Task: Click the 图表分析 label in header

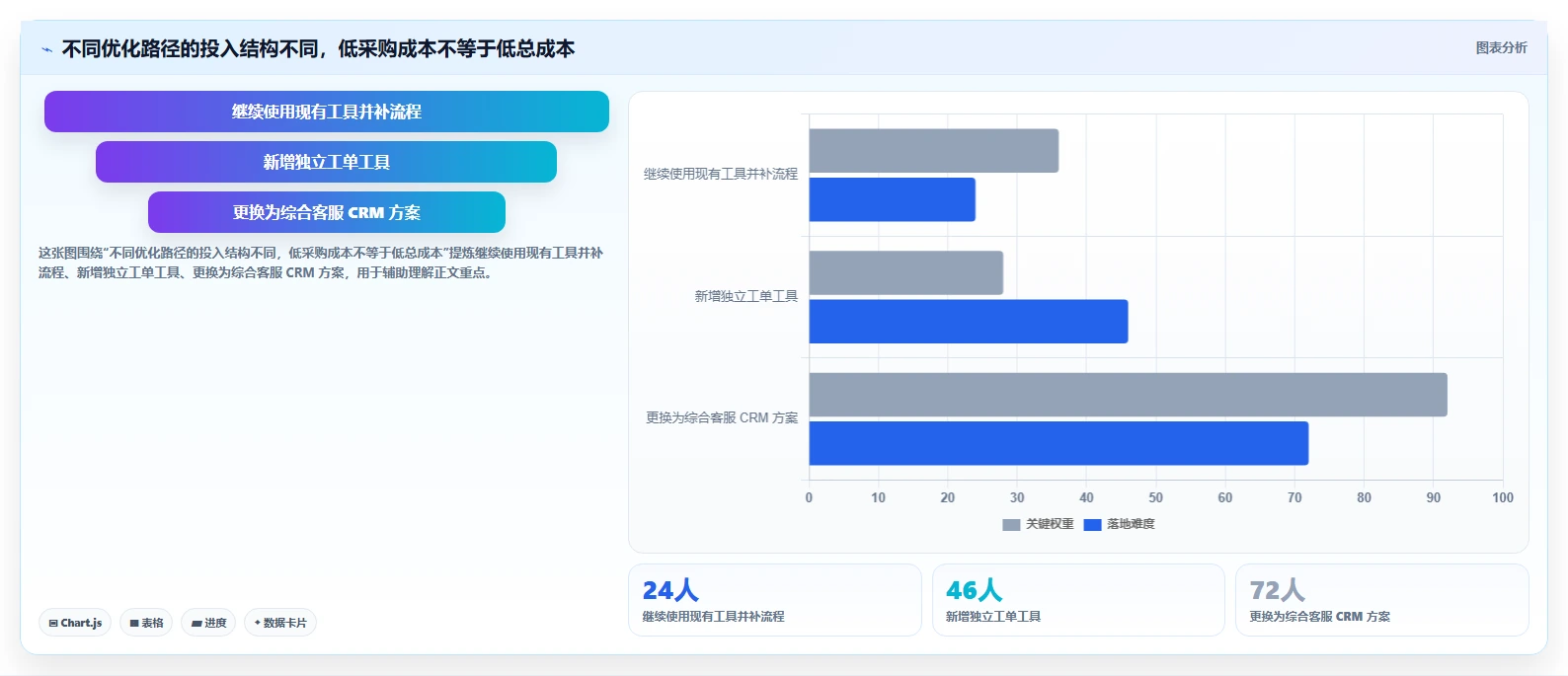Action: pos(1501,47)
